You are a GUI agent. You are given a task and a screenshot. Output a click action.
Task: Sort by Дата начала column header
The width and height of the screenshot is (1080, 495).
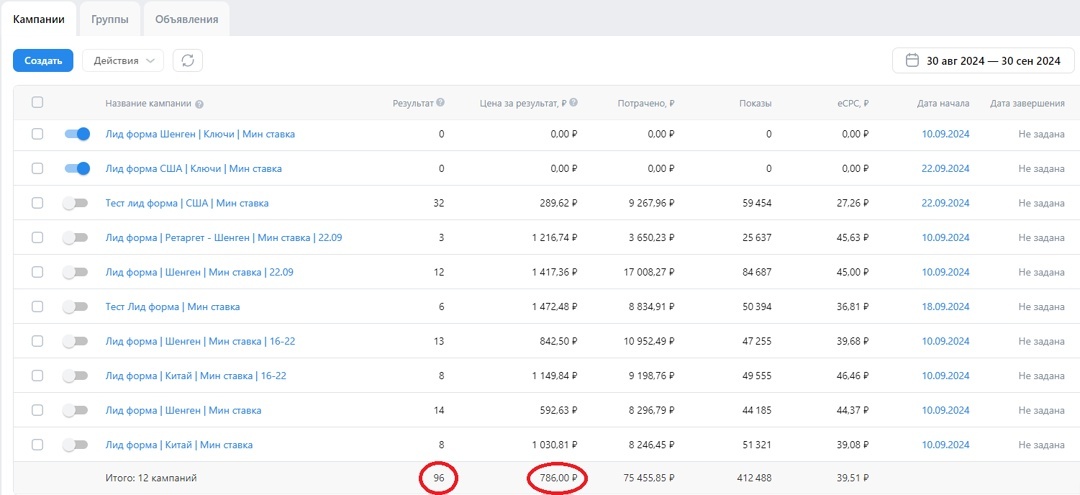coord(943,104)
